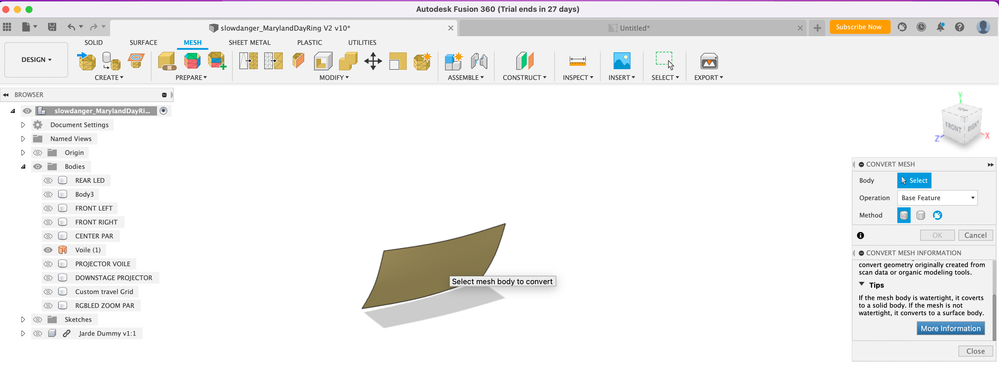Open the DESIGN workspace dropdown

coord(36,60)
